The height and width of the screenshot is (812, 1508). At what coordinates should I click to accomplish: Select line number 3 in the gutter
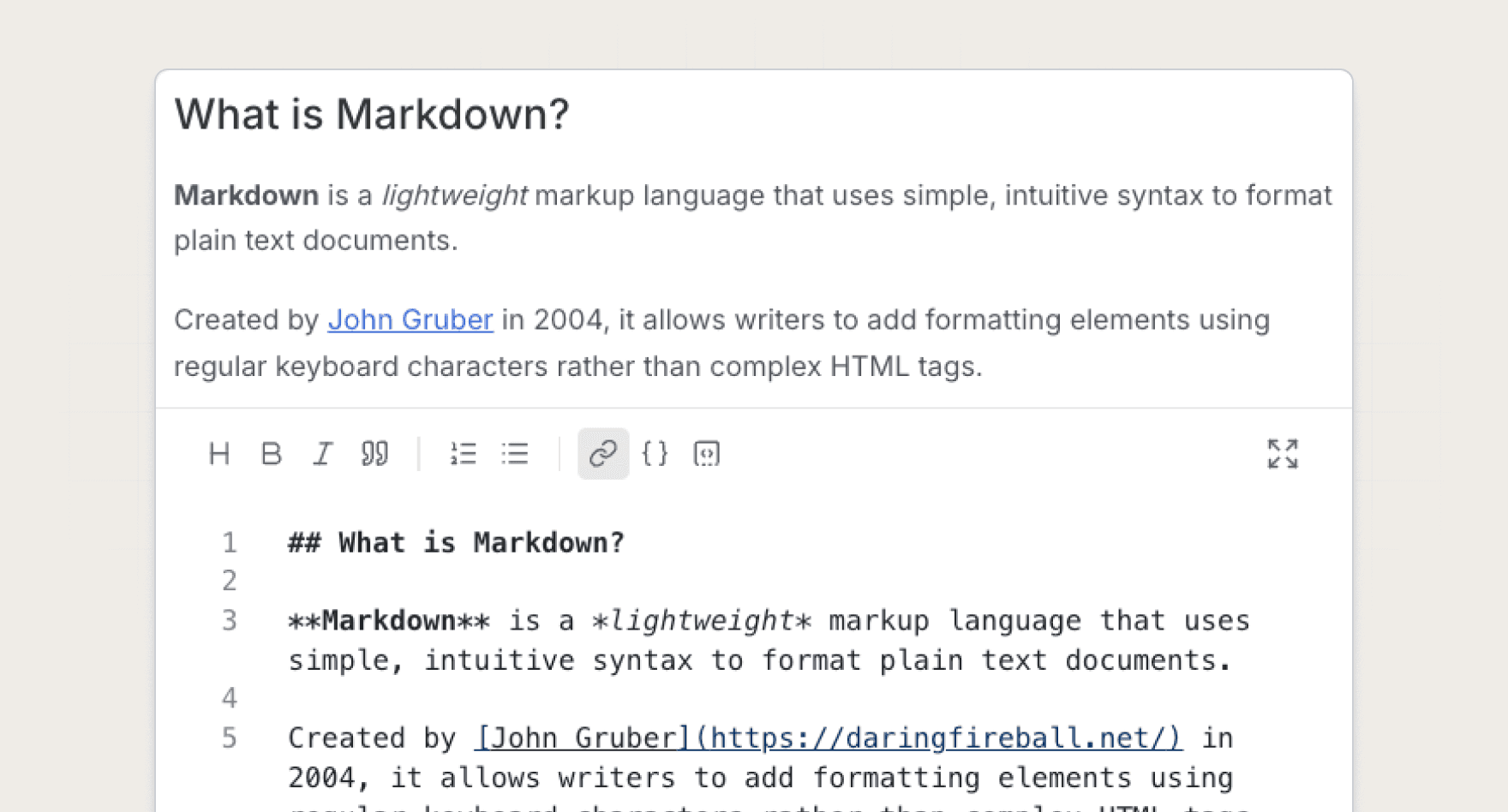pos(229,620)
